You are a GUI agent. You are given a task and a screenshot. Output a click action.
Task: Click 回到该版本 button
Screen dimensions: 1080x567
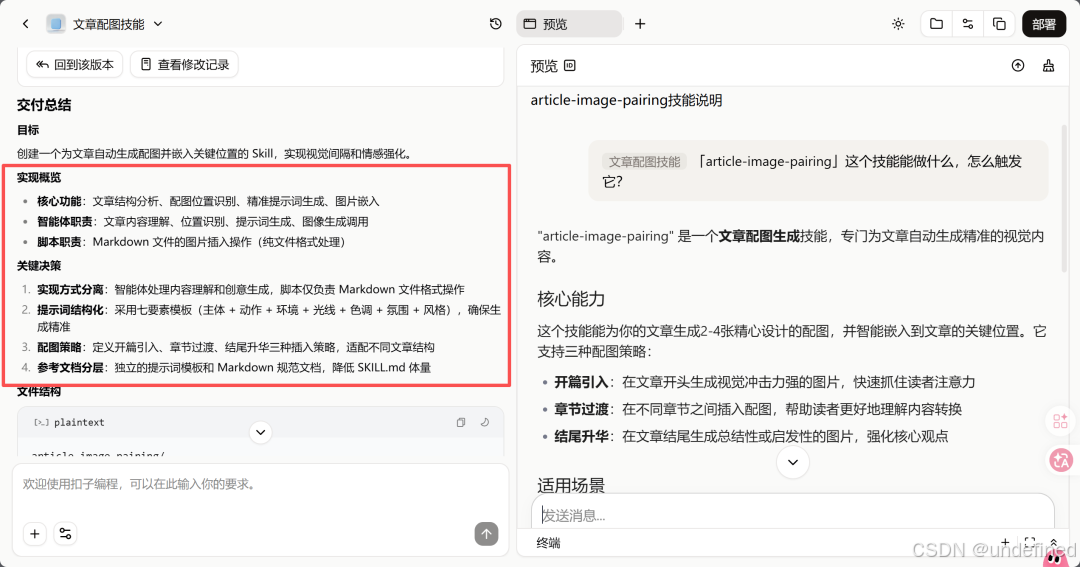pos(74,64)
